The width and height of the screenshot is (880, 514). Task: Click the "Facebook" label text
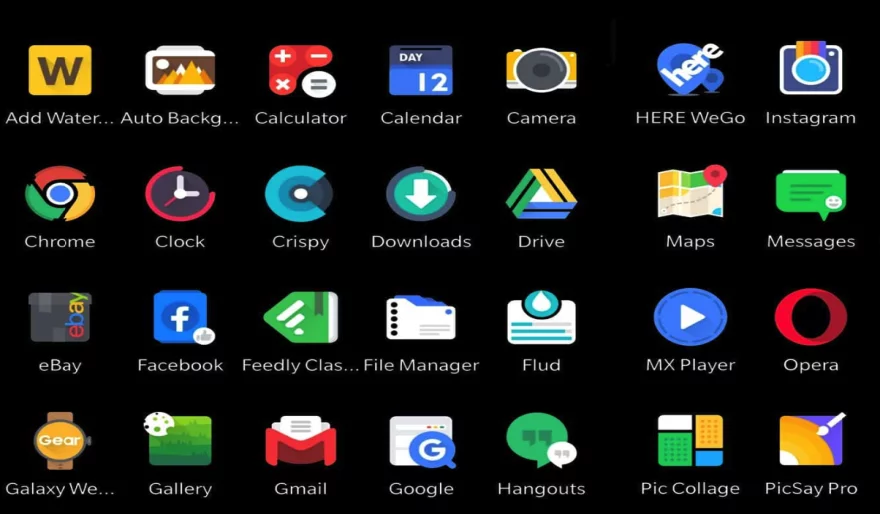[x=180, y=365]
